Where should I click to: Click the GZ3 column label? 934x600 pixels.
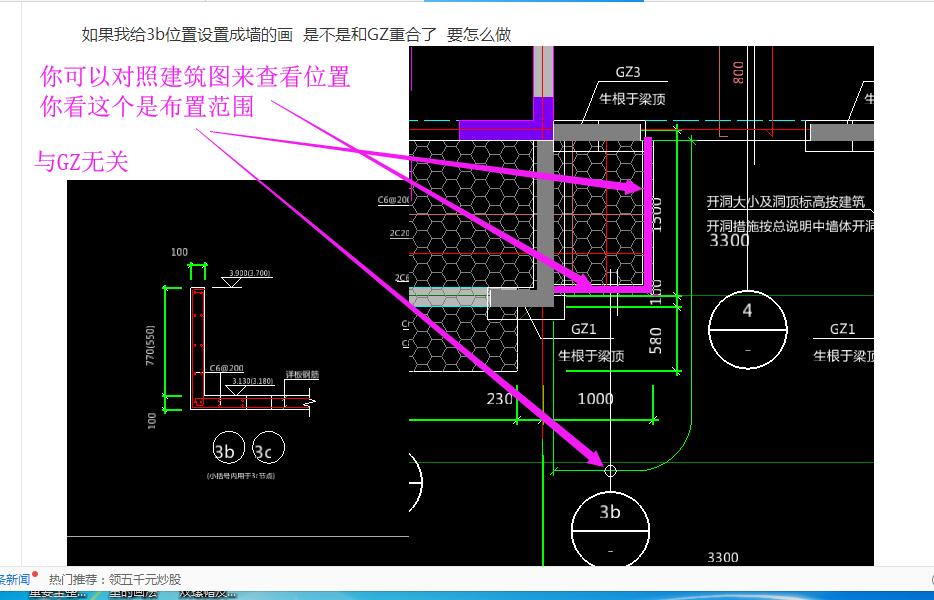[628, 72]
